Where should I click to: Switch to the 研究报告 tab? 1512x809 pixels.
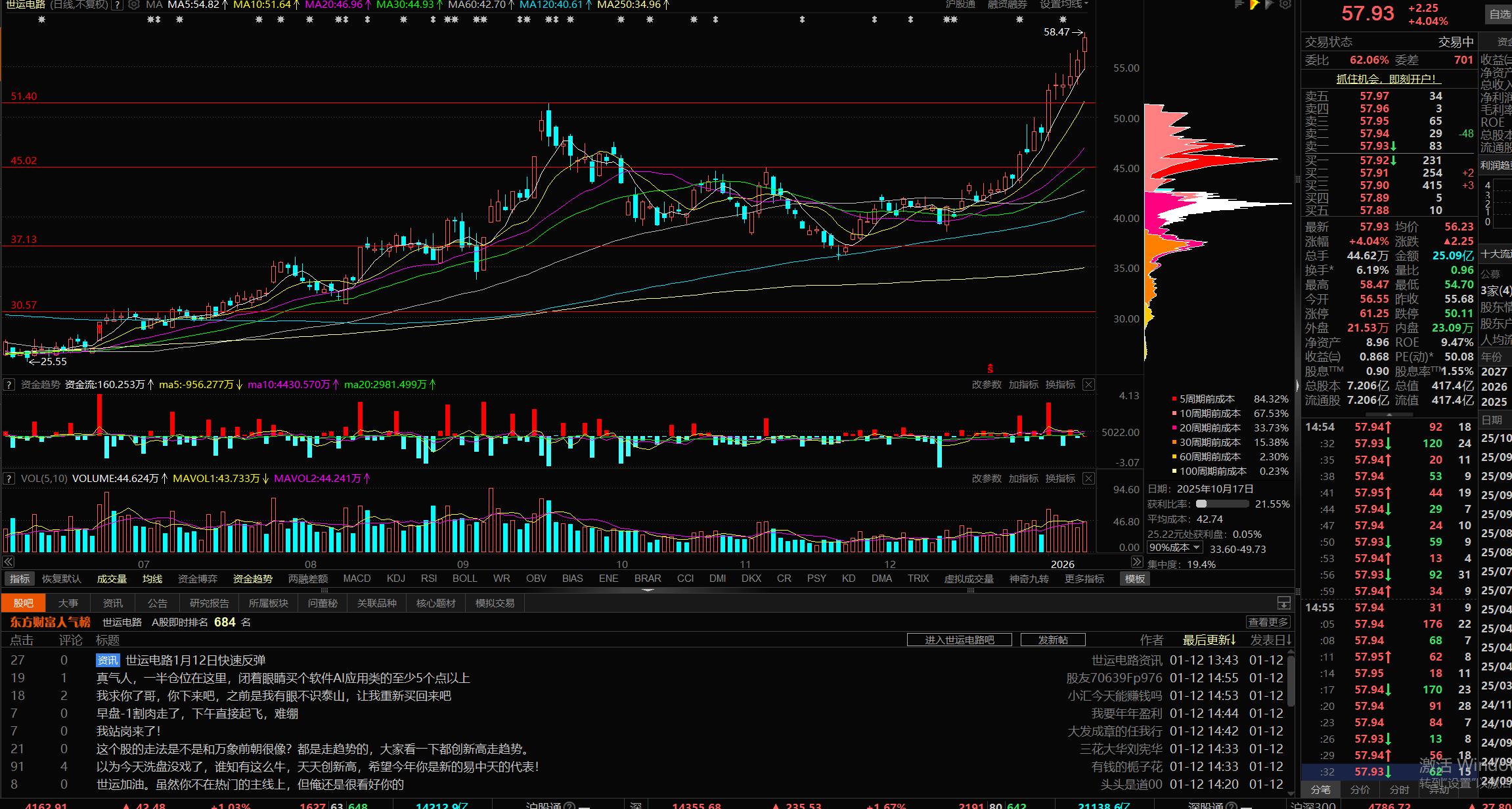point(209,603)
